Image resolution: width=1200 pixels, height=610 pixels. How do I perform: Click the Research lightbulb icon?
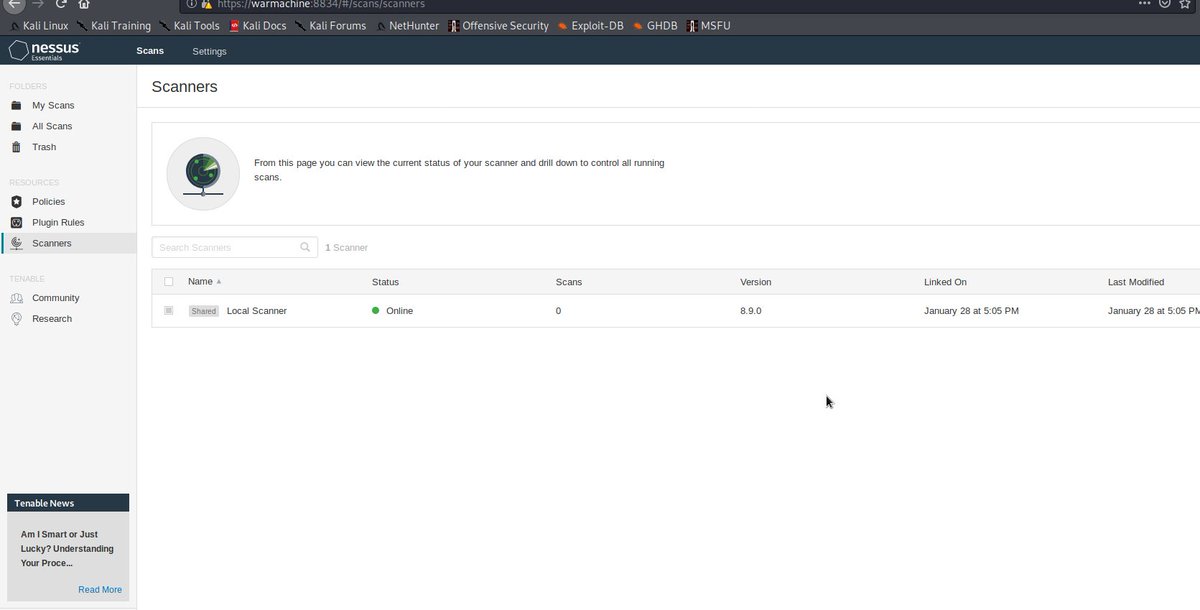pos(16,319)
